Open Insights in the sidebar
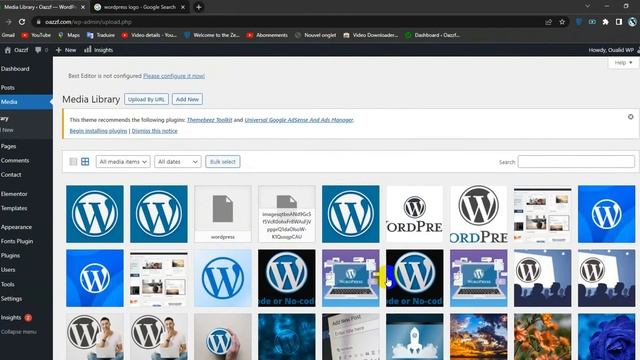This screenshot has height=360, width=640. click(11, 317)
